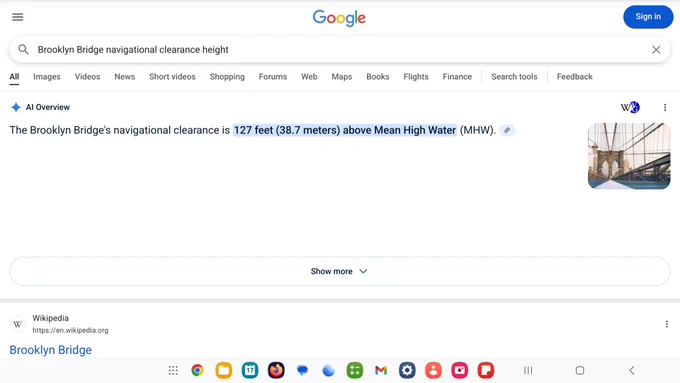Open the Google hamburger menu
The image size is (680, 383).
[x=18, y=17]
